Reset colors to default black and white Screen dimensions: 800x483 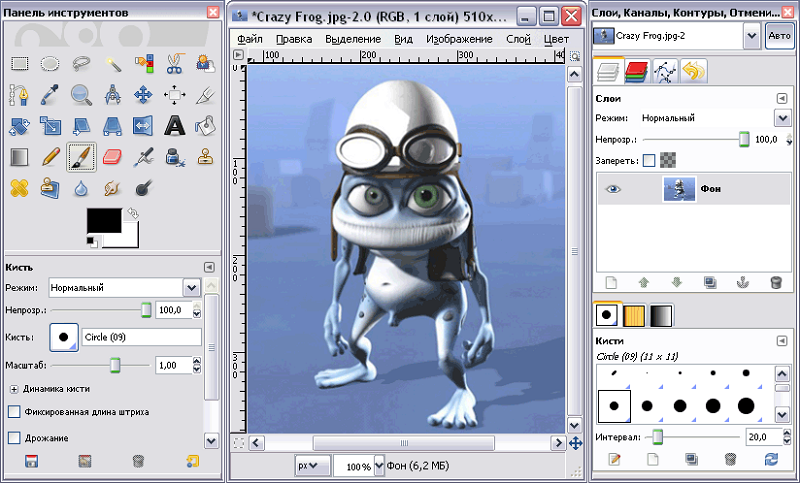[92, 241]
